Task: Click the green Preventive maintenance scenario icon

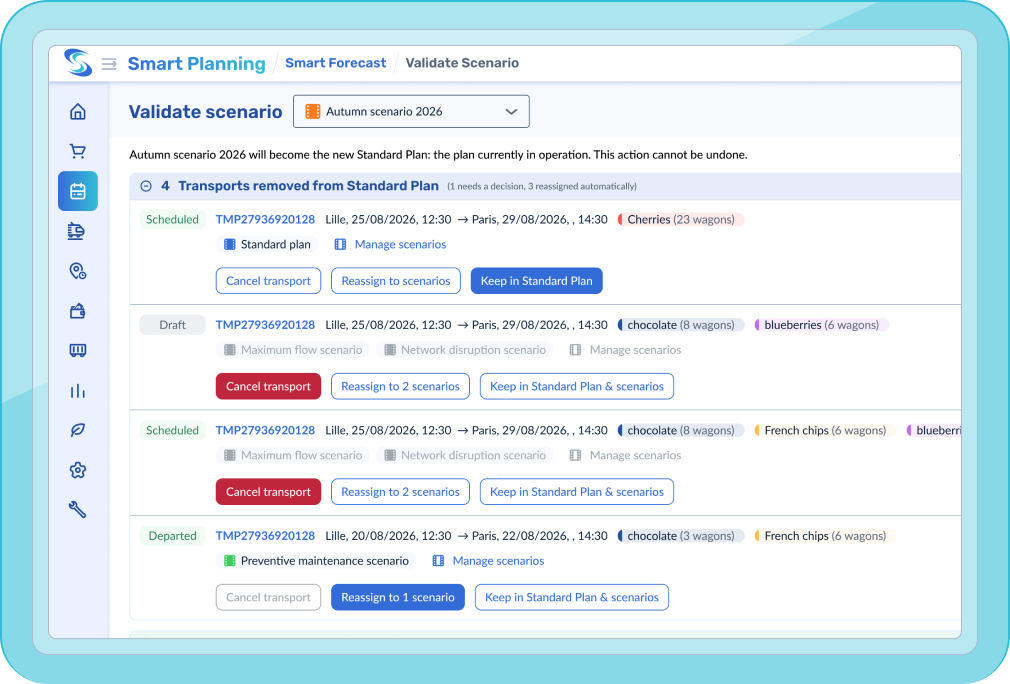Action: tap(229, 561)
